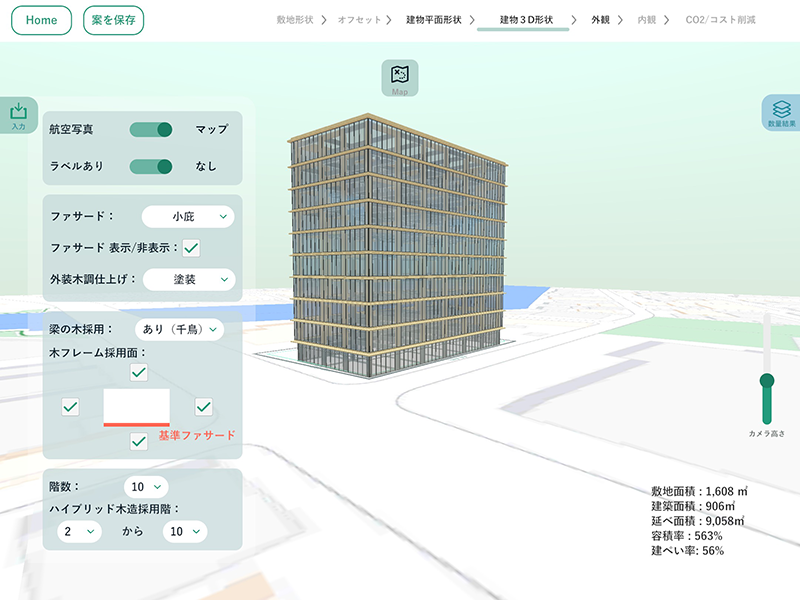Click the カメラ高さ slider handle
This screenshot has height=600, width=800.
point(767,380)
